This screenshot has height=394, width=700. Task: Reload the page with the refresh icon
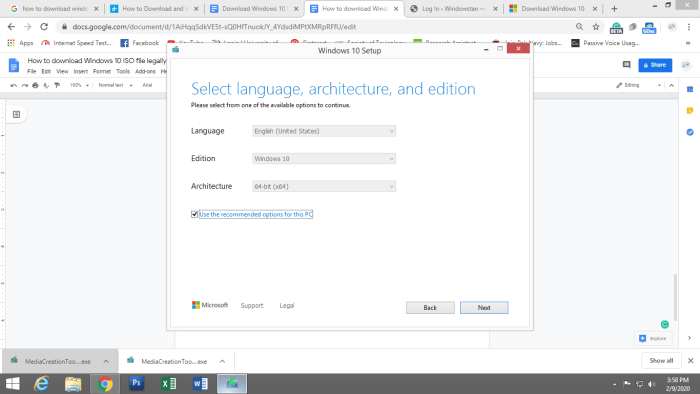coord(44,27)
